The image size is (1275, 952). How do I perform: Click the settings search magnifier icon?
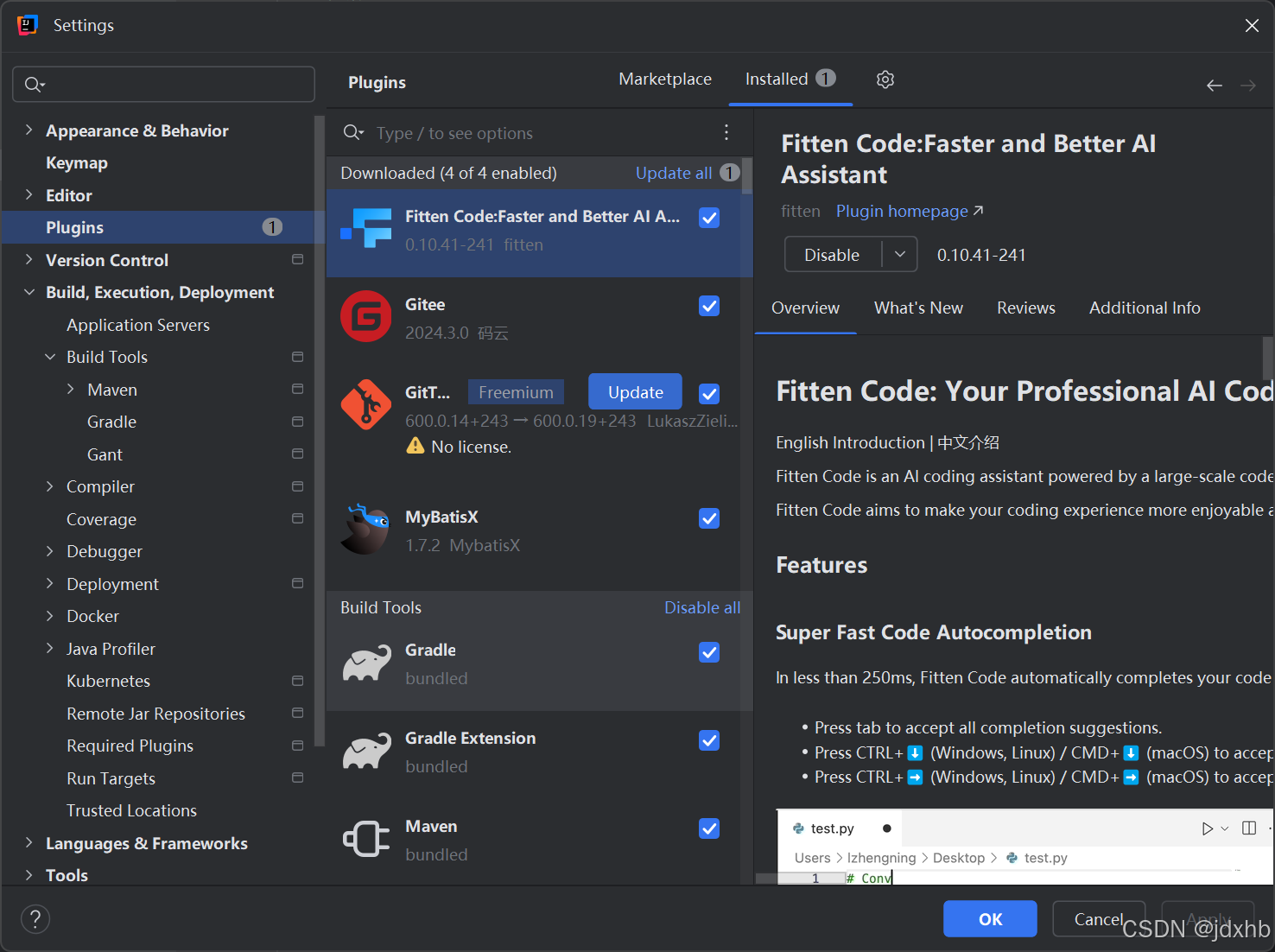[35, 85]
